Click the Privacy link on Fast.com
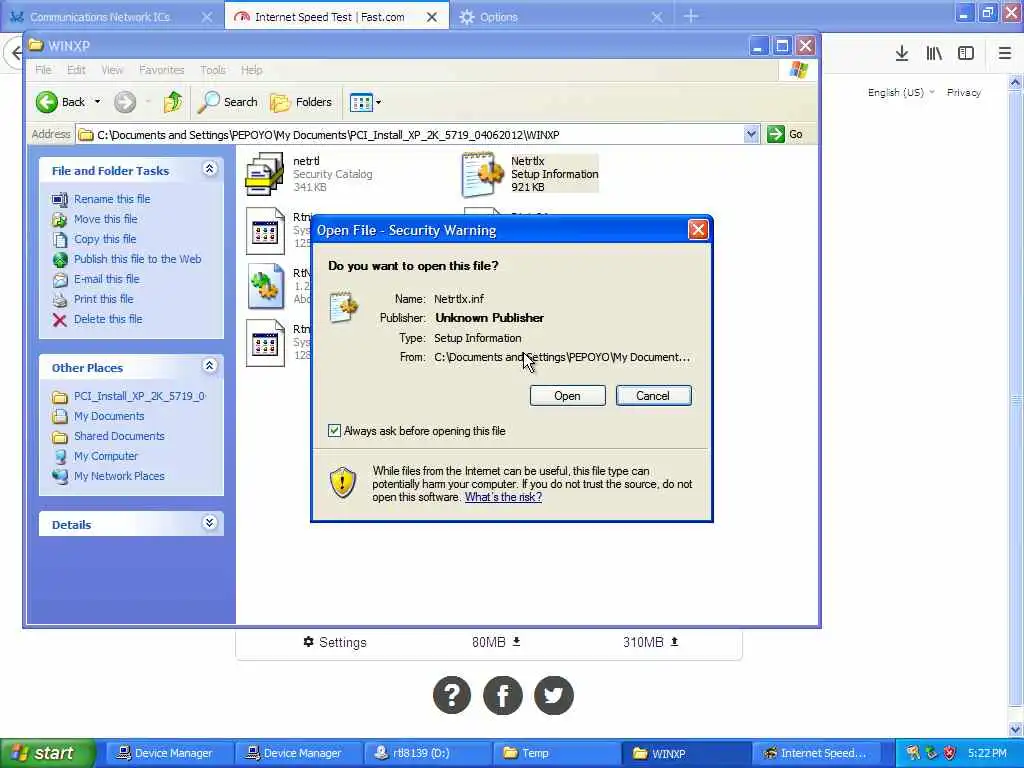This screenshot has height=768, width=1024. 964,93
